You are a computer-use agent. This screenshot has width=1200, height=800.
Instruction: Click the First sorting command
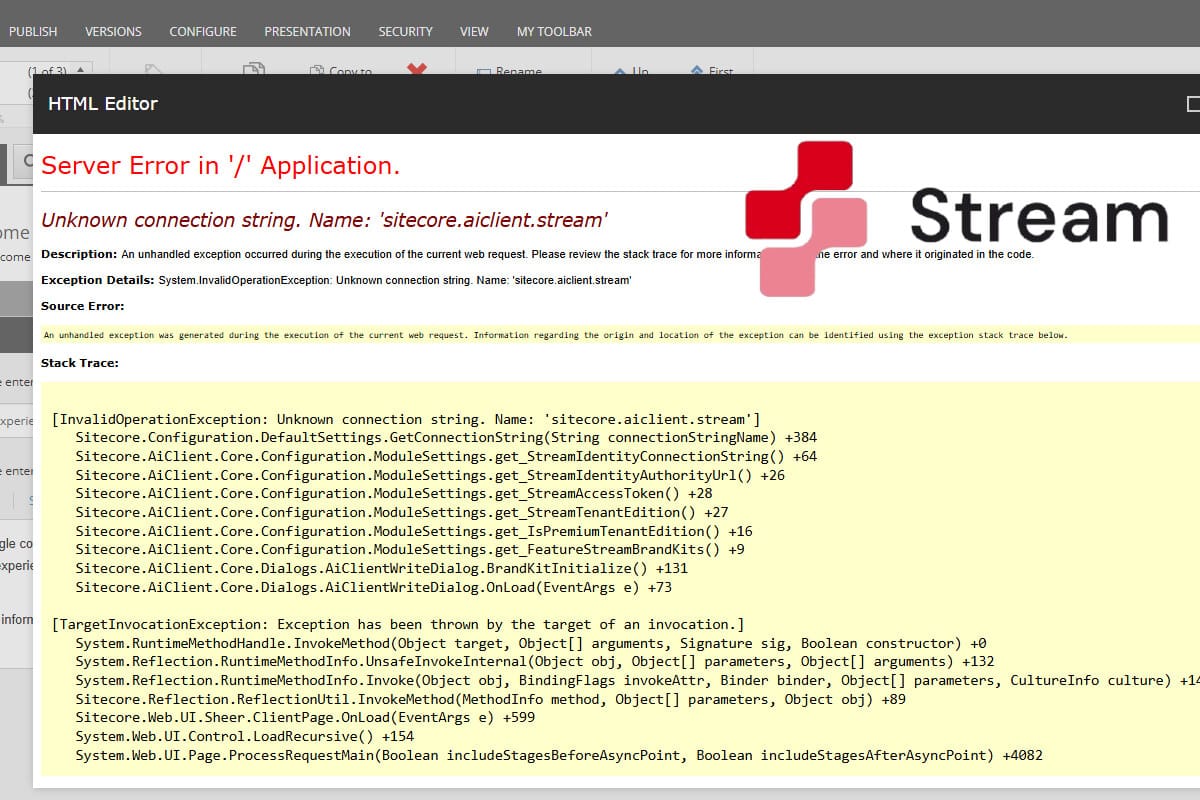[712, 70]
